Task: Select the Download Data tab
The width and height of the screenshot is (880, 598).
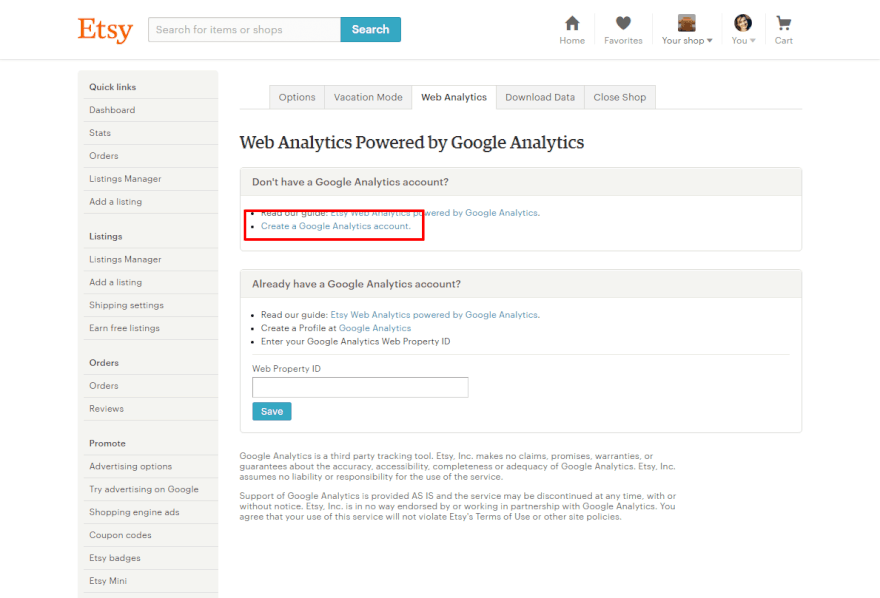Action: click(x=540, y=97)
